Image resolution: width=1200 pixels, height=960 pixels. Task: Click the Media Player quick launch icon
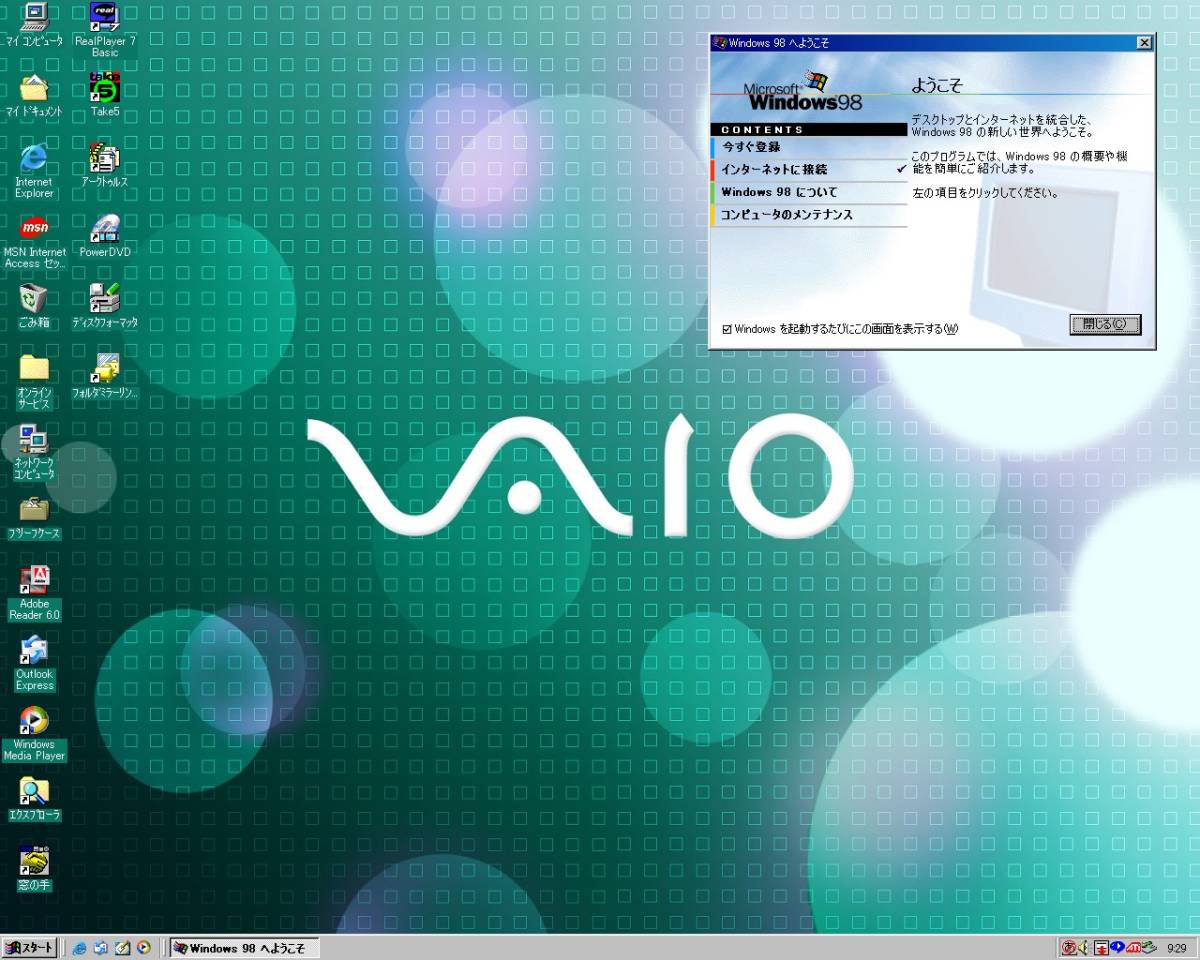coord(144,948)
